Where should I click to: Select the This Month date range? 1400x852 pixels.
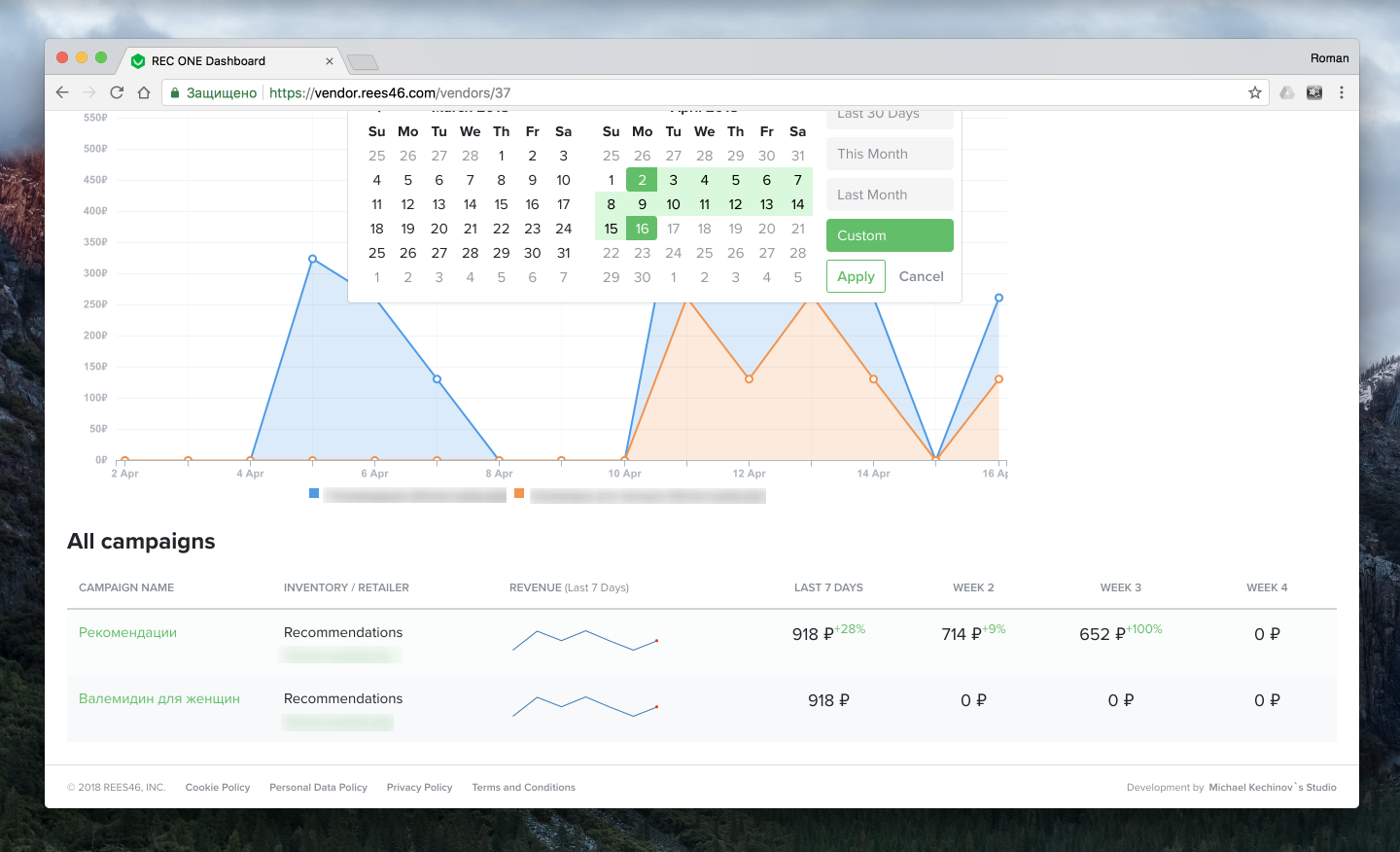pos(890,154)
